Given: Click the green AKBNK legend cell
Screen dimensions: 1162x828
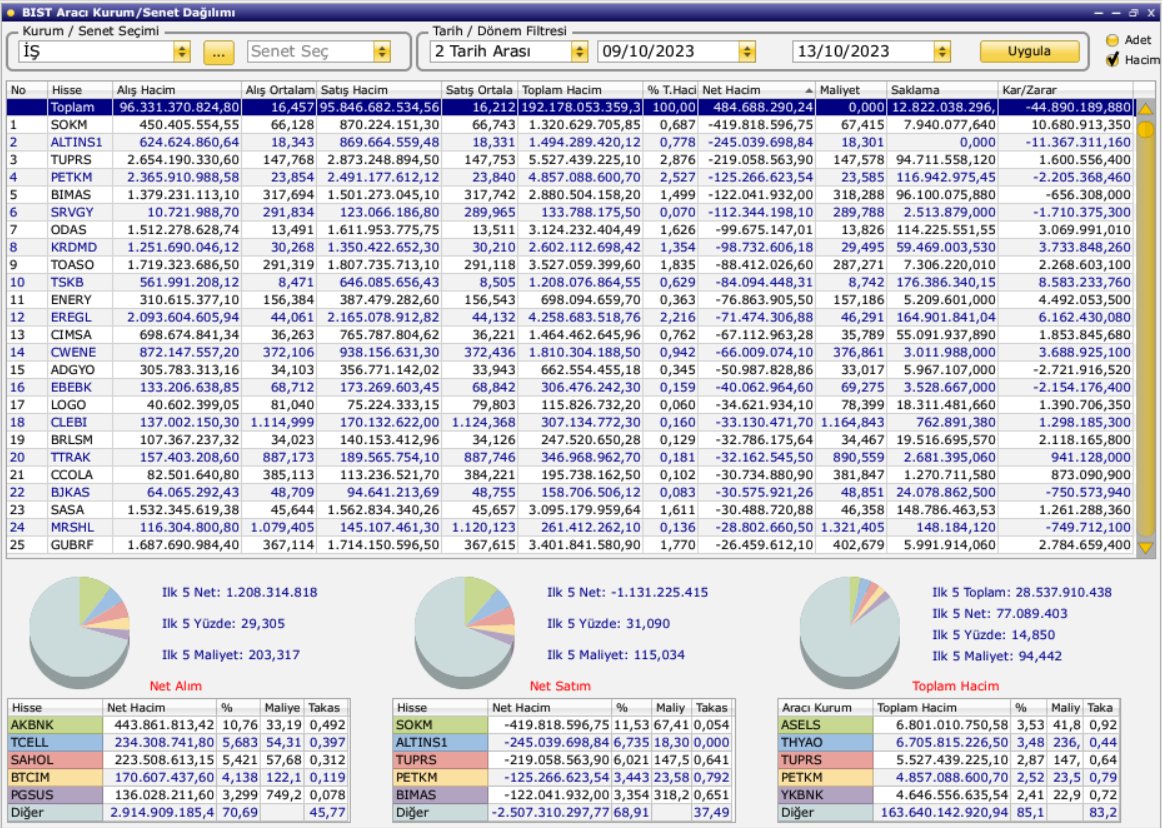Looking at the screenshot, I should coord(56,725).
